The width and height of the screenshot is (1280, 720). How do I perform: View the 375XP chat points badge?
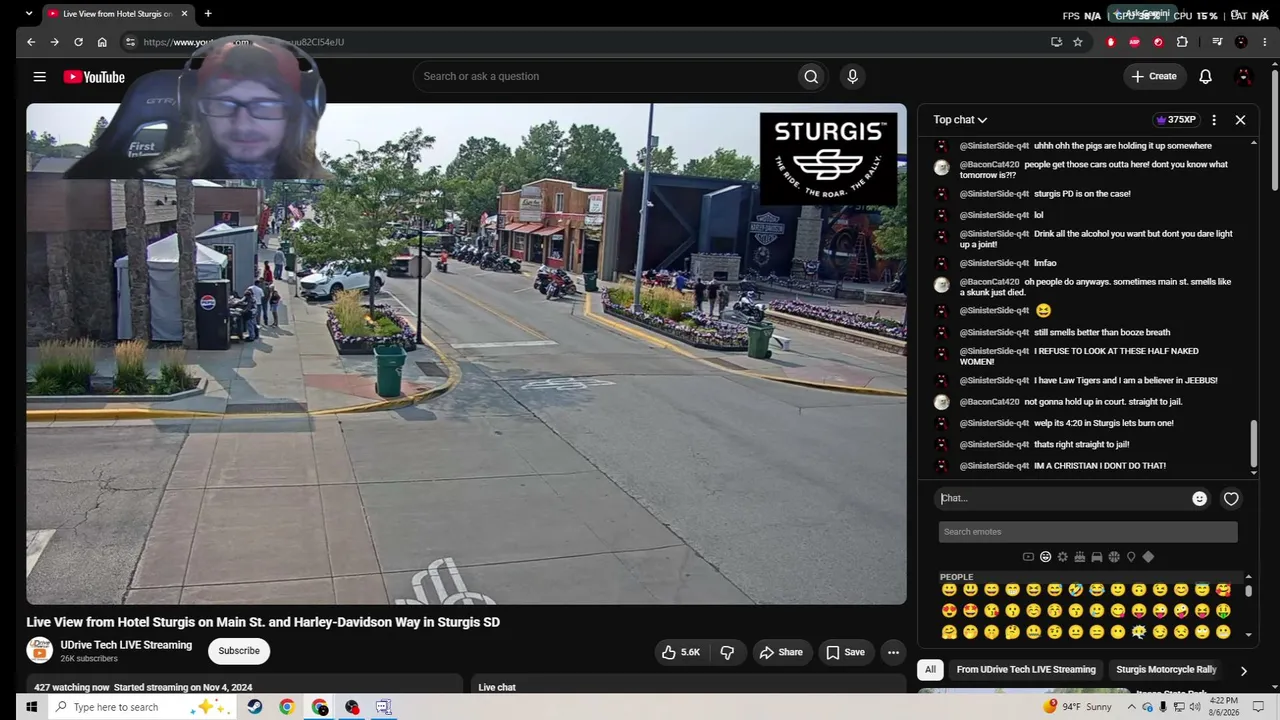(x=1175, y=120)
